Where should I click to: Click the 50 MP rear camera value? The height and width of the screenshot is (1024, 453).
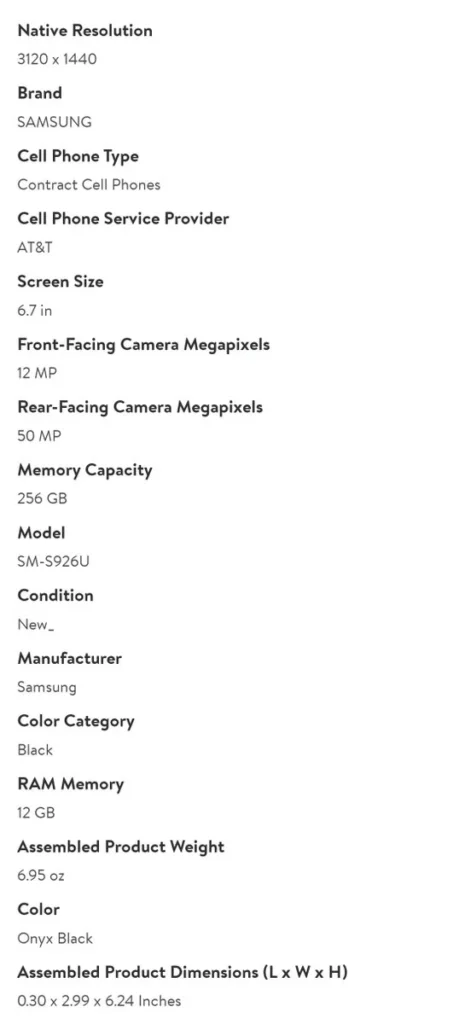click(39, 436)
